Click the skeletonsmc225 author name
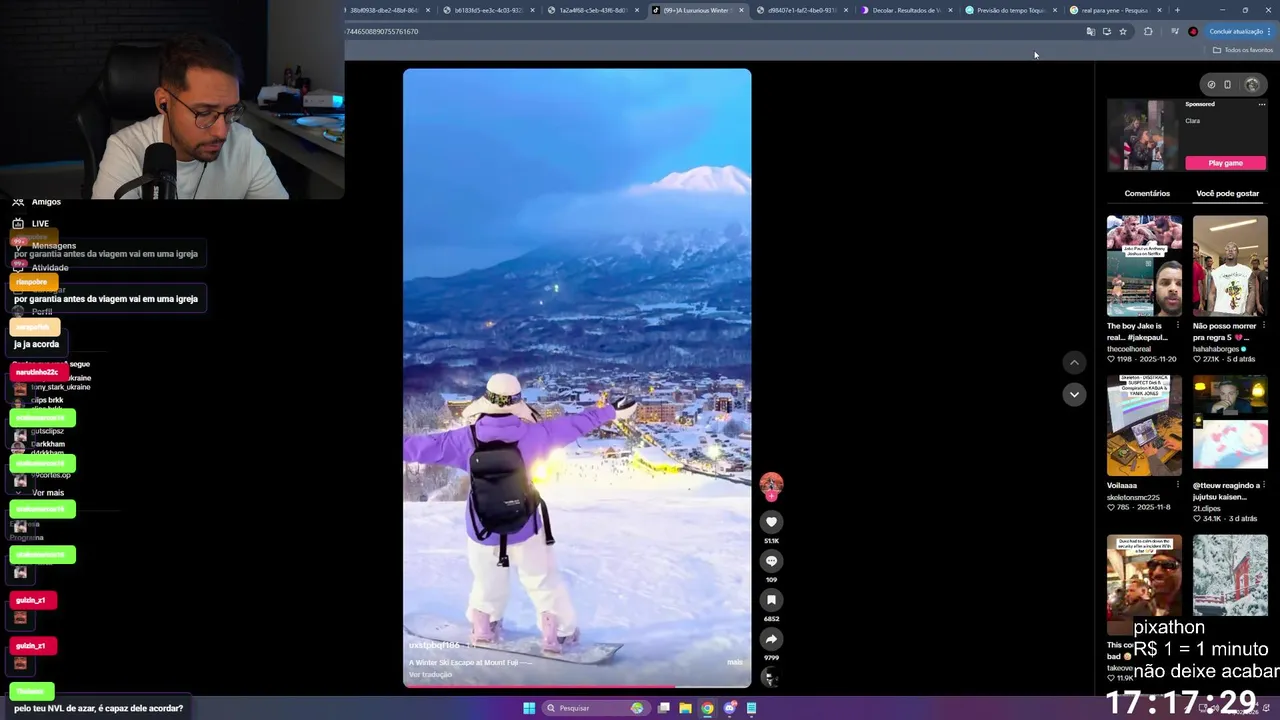The height and width of the screenshot is (720, 1280). pyautogui.click(x=1133, y=497)
